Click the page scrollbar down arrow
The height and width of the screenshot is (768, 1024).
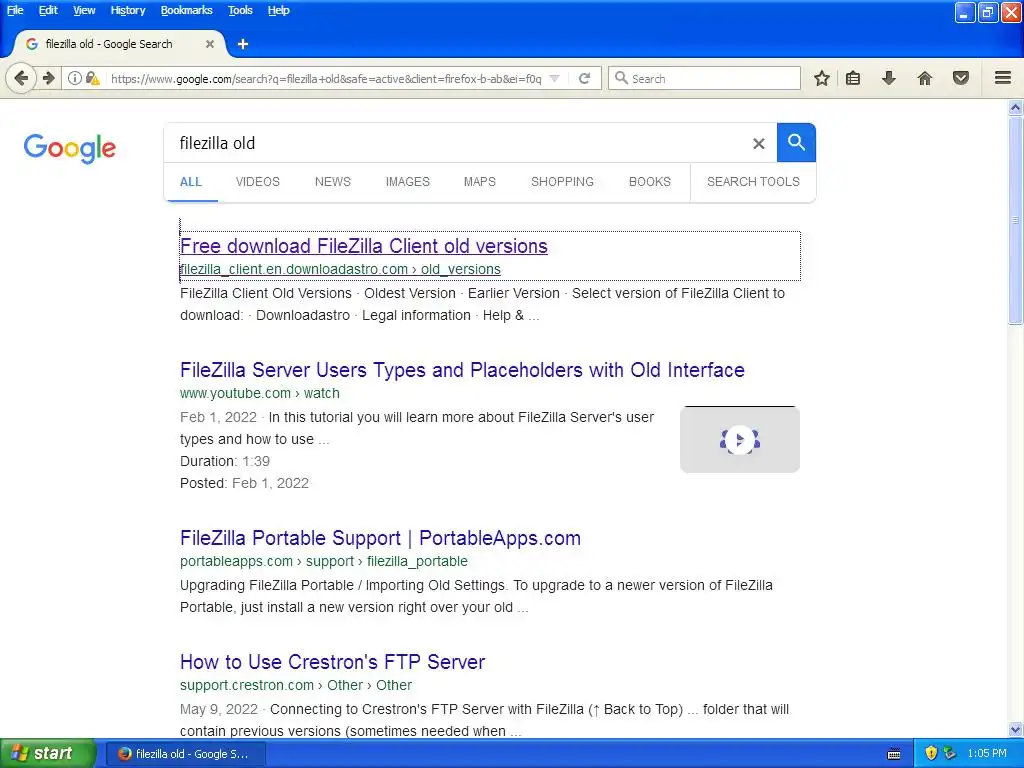pyautogui.click(x=1016, y=729)
